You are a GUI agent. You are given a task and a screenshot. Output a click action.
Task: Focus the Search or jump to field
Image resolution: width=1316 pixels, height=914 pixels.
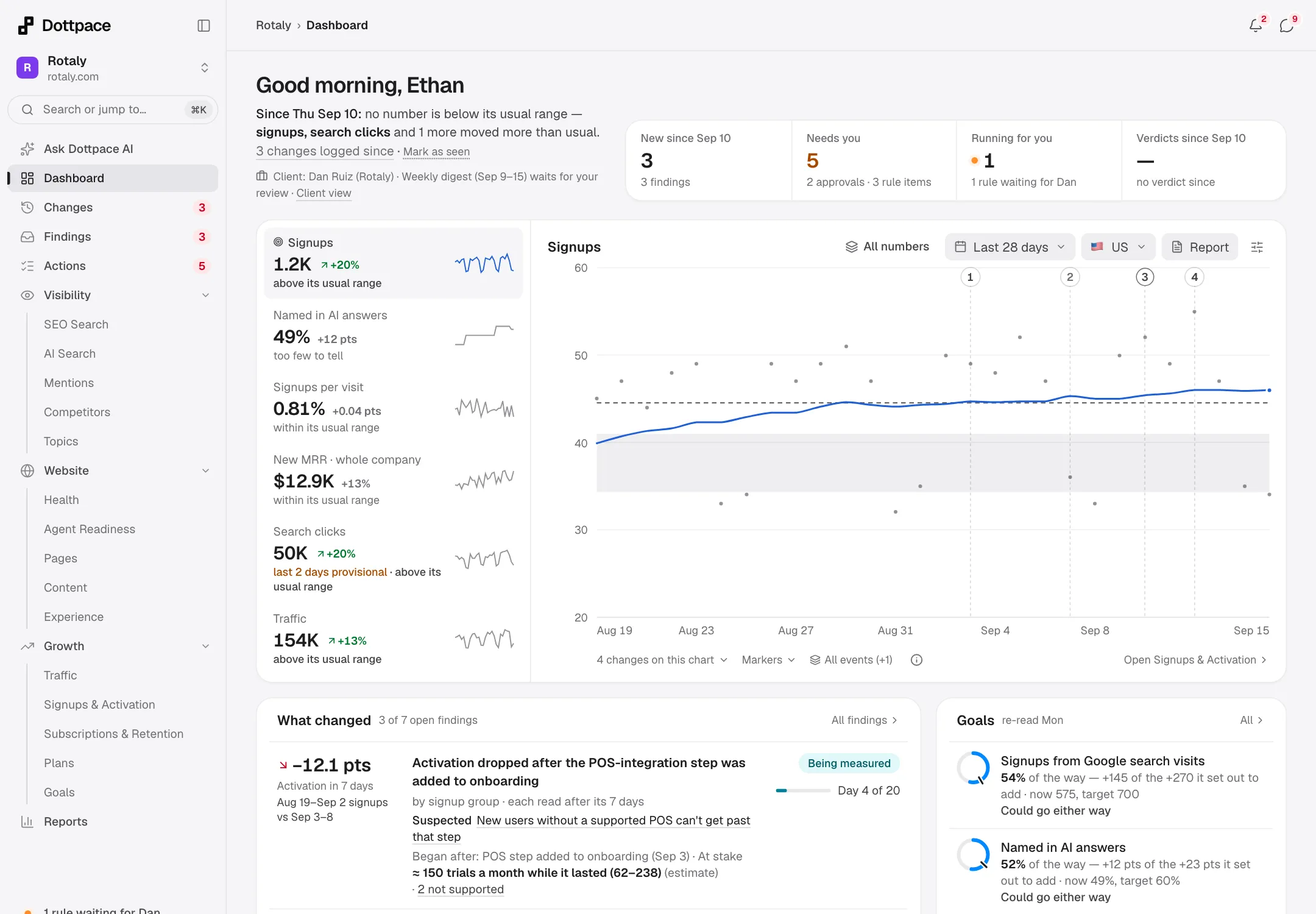point(113,110)
